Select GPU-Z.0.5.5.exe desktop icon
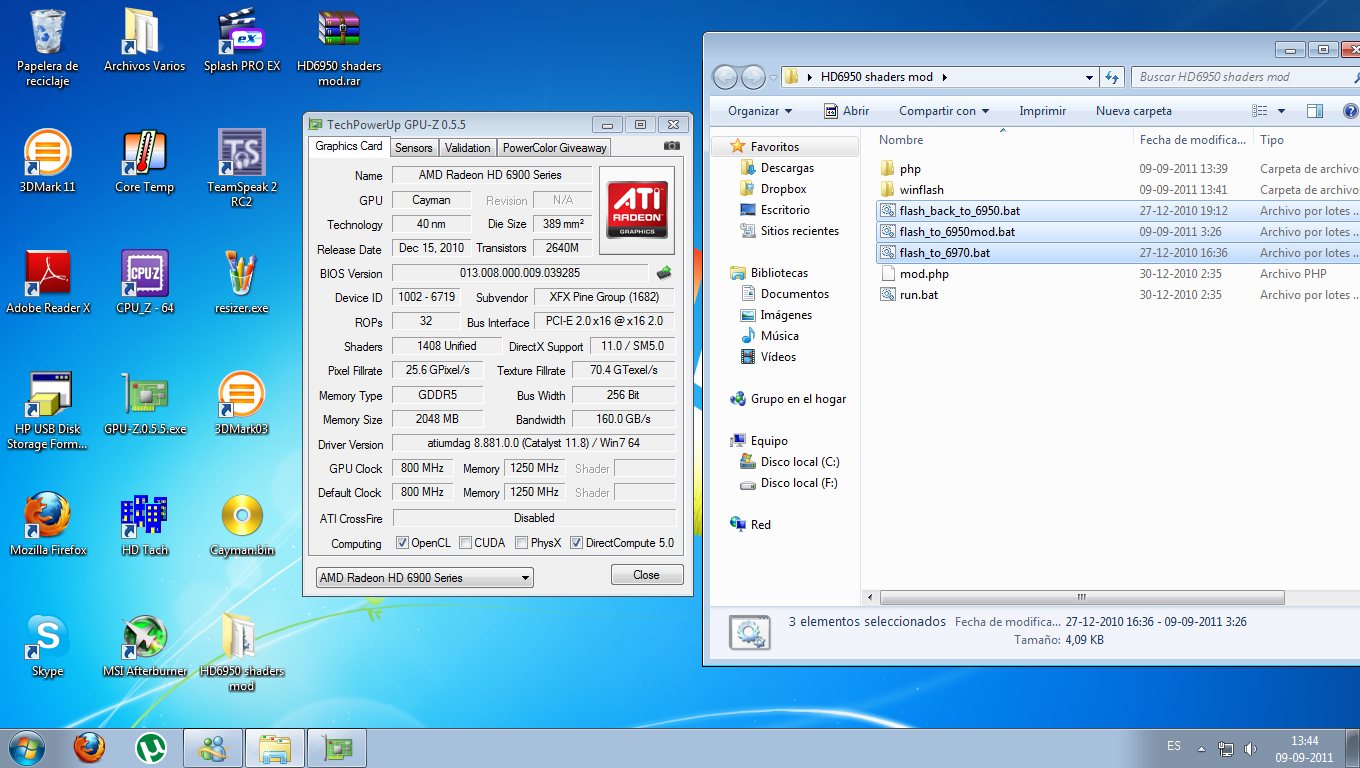The image size is (1360, 768). [144, 403]
